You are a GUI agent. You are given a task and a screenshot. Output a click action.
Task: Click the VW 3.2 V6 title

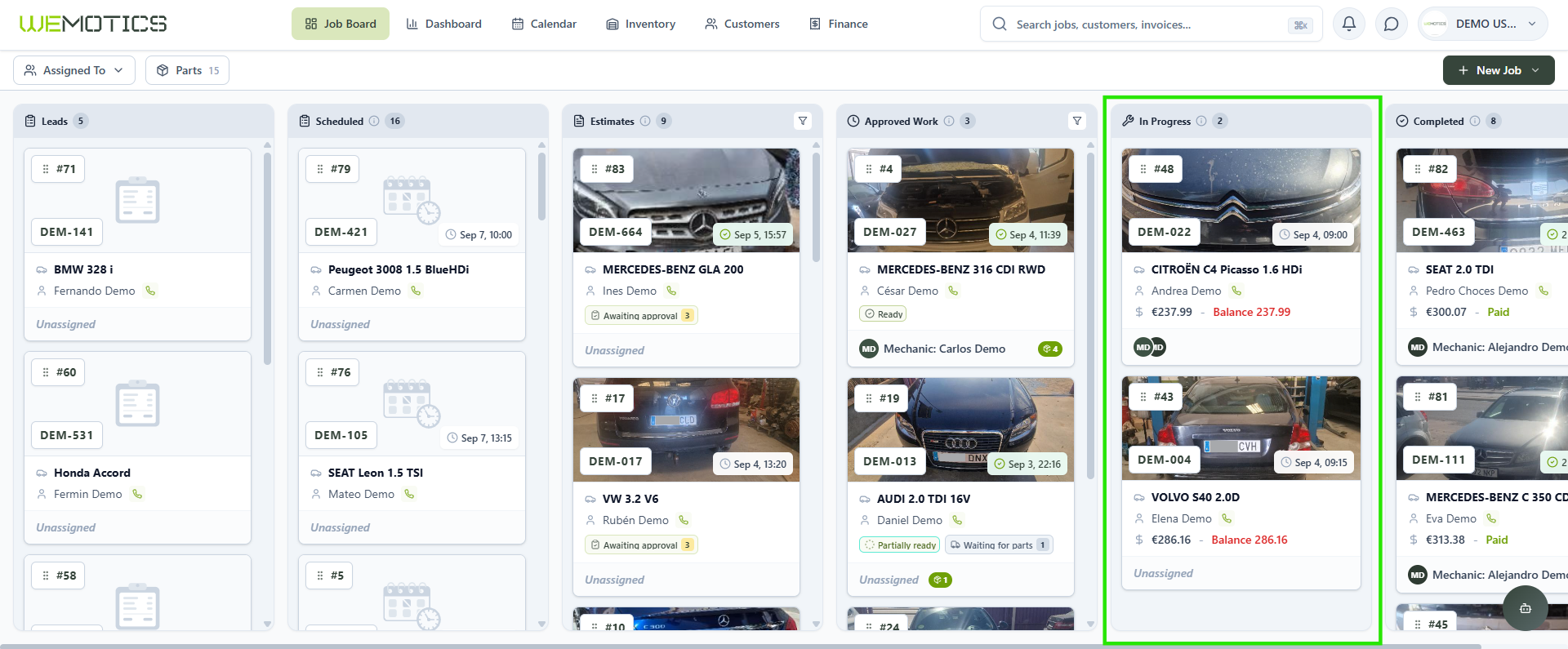click(630, 499)
